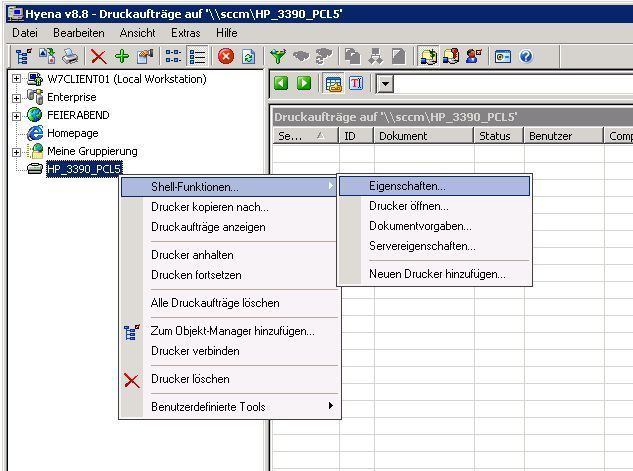Click the blue question mark help icon
This screenshot has height=471, width=633.
pyautogui.click(x=526, y=57)
